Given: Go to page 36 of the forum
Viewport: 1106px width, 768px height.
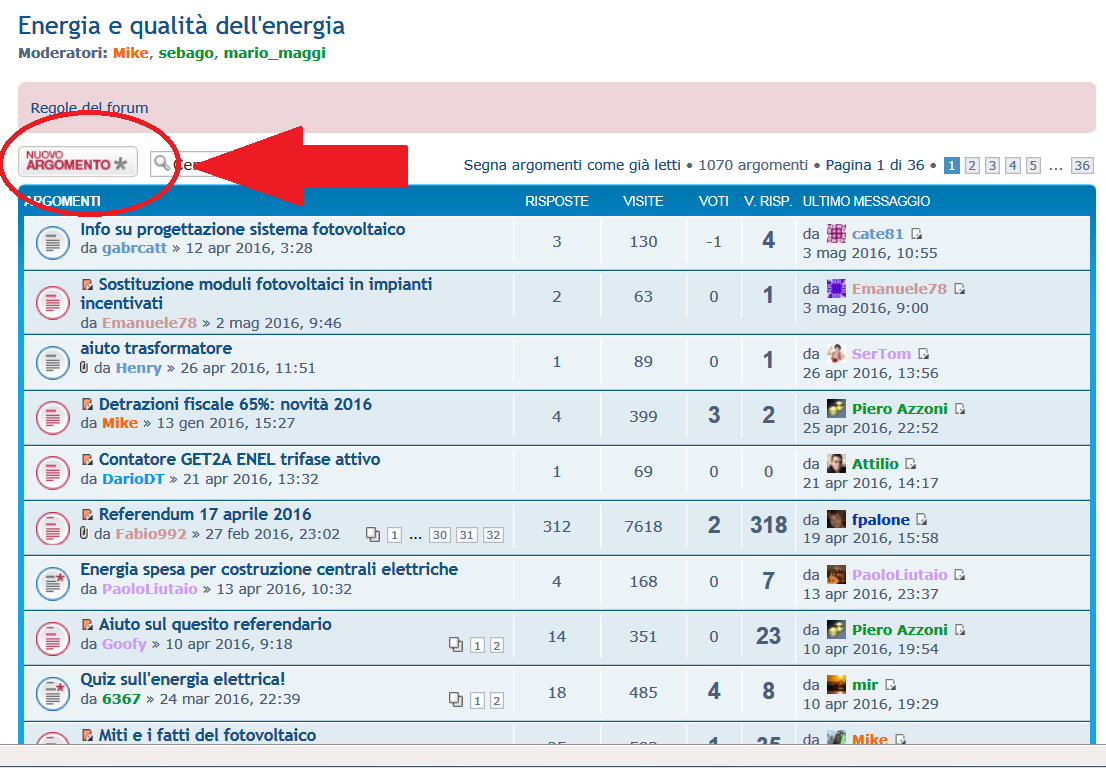Looking at the screenshot, I should coord(1081,166).
